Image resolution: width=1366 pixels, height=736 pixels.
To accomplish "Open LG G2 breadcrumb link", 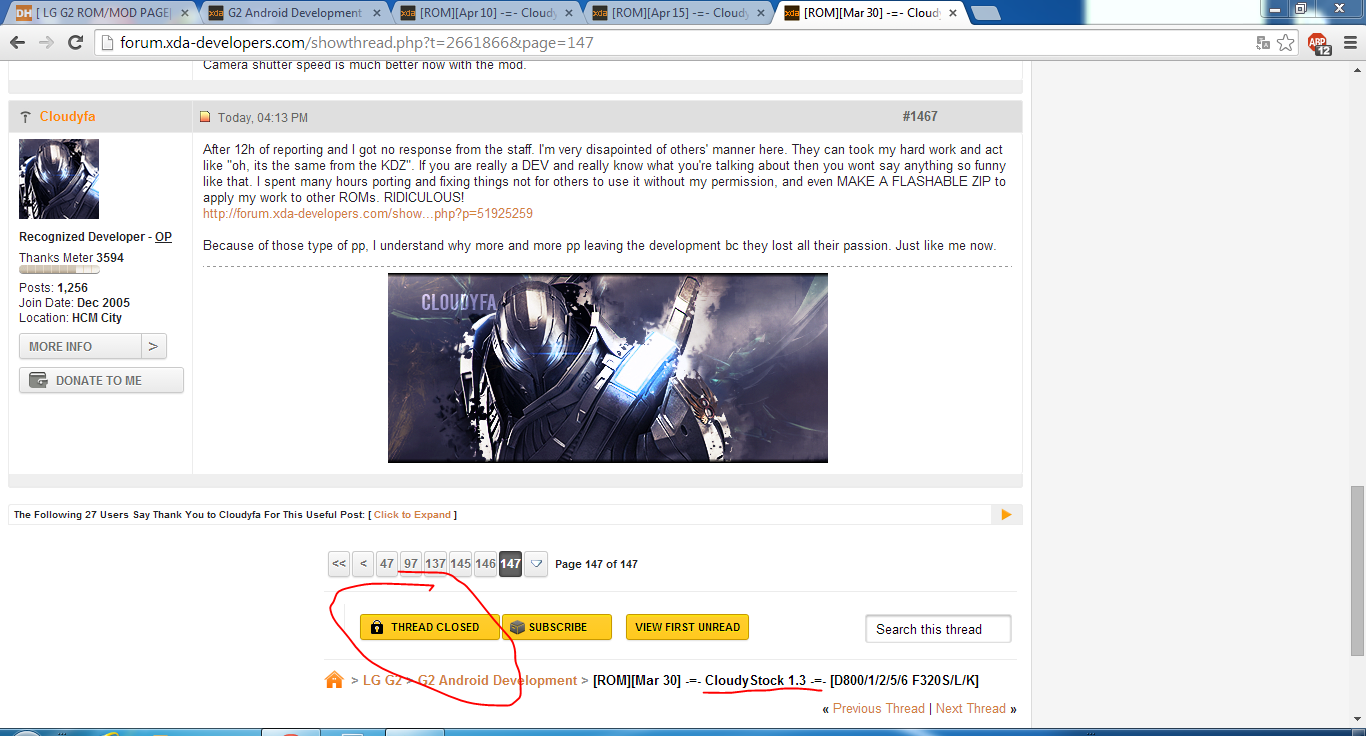I will pyautogui.click(x=382, y=681).
